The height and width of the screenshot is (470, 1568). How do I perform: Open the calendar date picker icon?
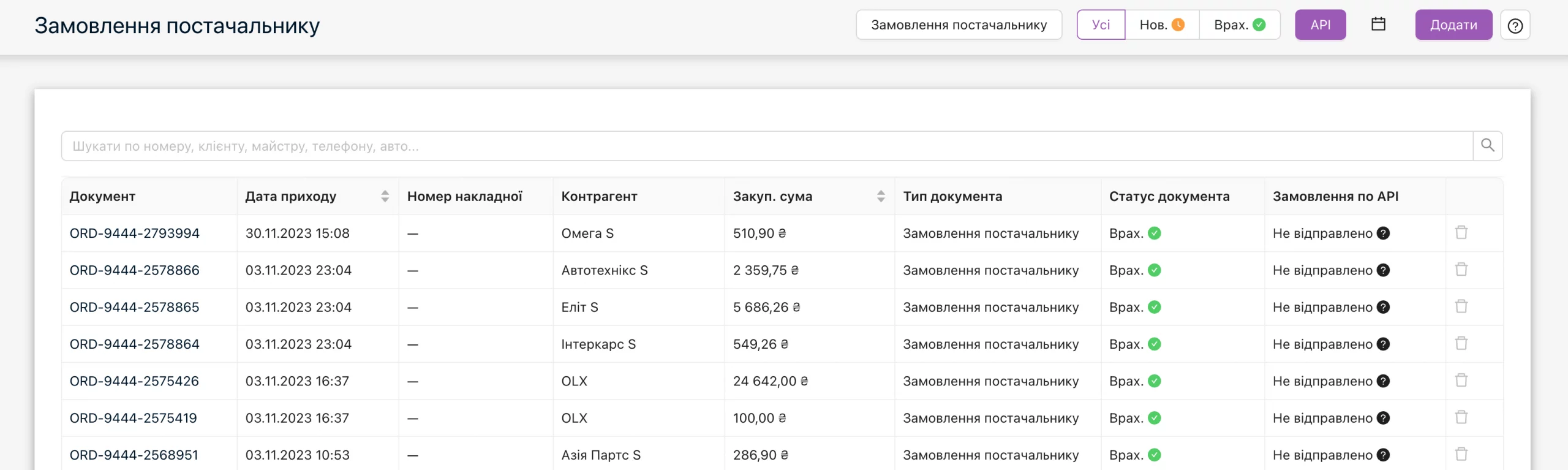[1378, 25]
